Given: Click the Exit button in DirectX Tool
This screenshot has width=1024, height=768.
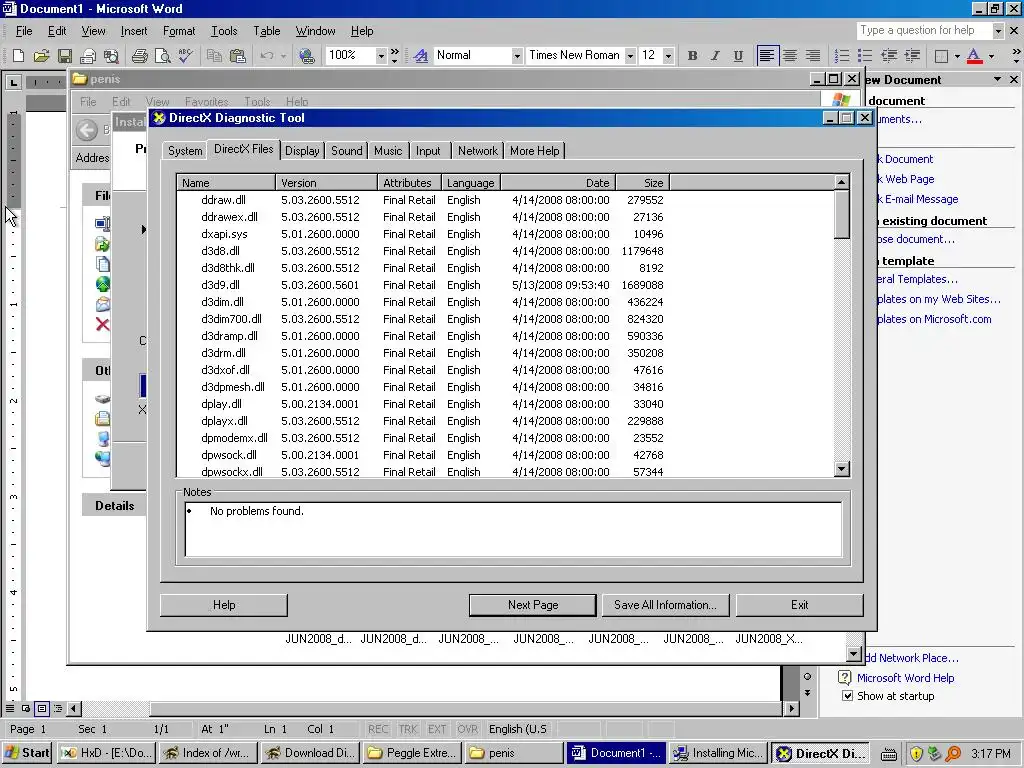Looking at the screenshot, I should click(x=799, y=605).
